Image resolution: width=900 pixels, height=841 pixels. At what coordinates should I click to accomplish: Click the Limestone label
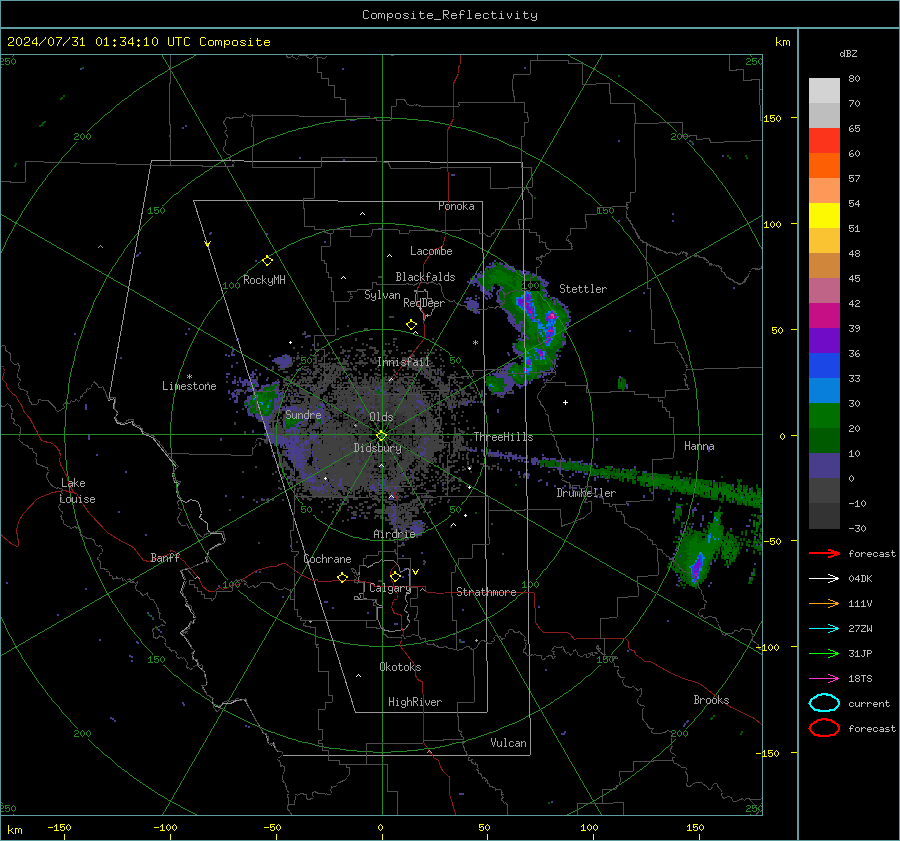(x=189, y=386)
